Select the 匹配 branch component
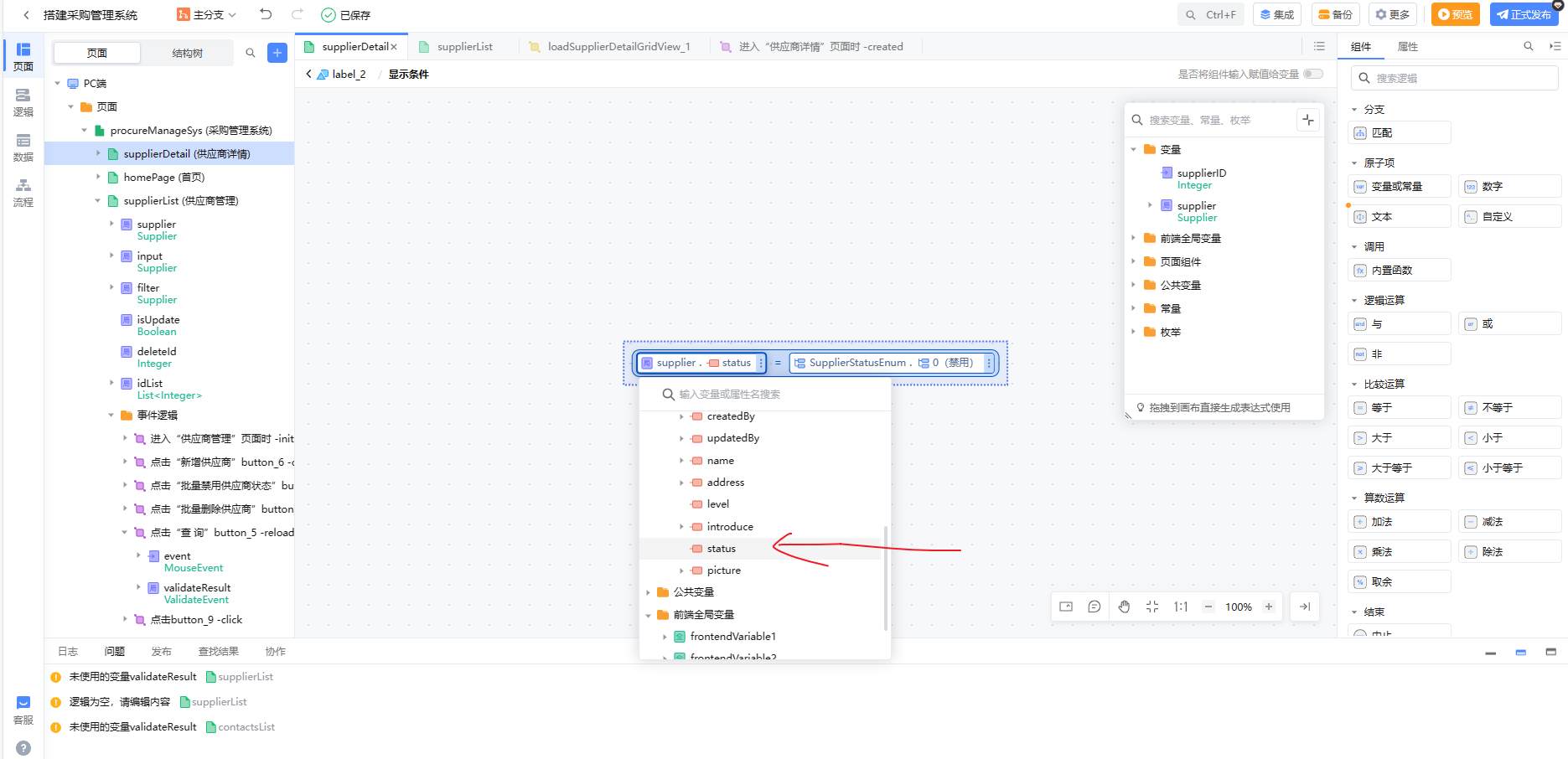The height and width of the screenshot is (759, 1568). click(1400, 133)
